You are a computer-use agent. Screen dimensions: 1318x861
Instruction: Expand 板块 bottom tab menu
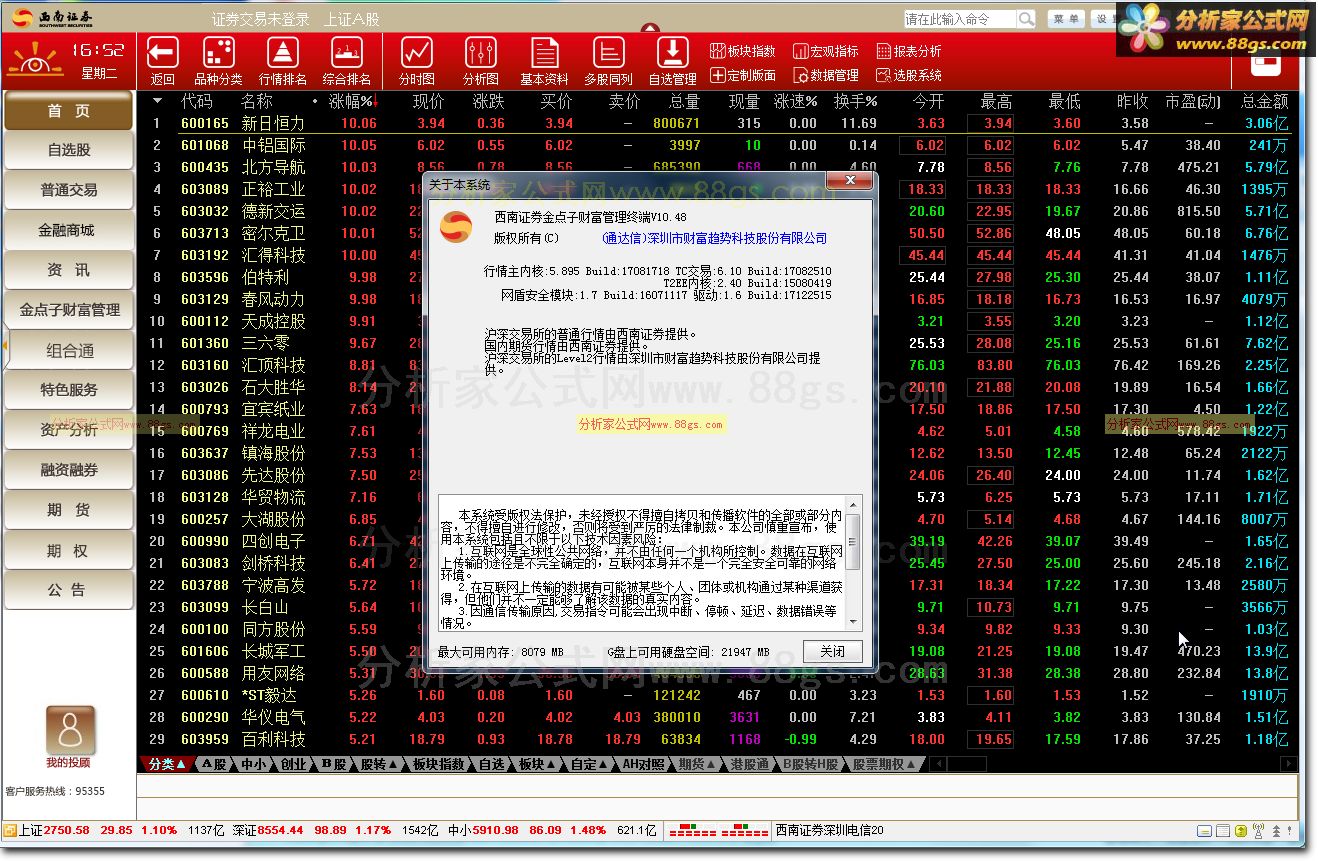coord(537,764)
